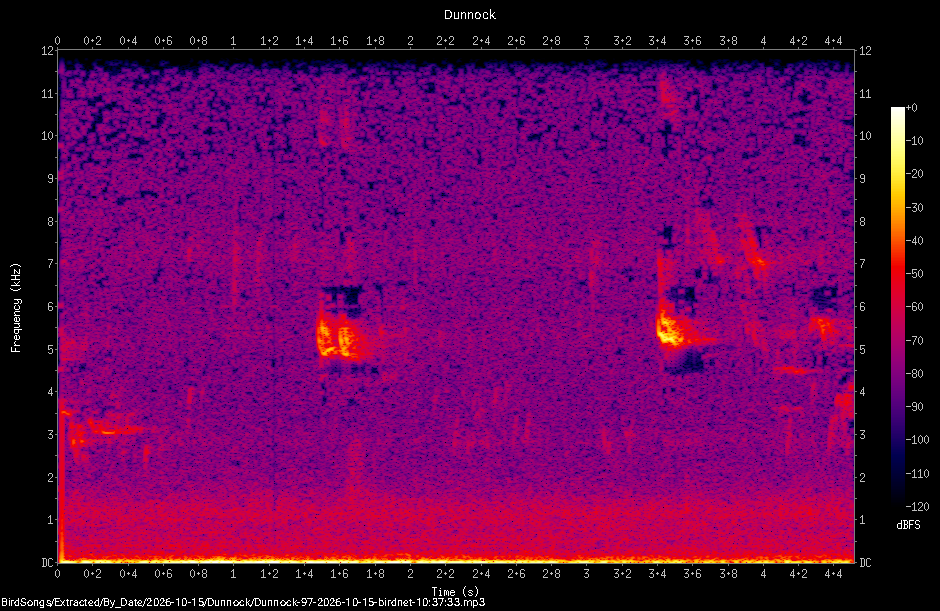Screen dimensions: 940x611
Task: Click "2·8" on the lower time axis
Action: point(551,574)
